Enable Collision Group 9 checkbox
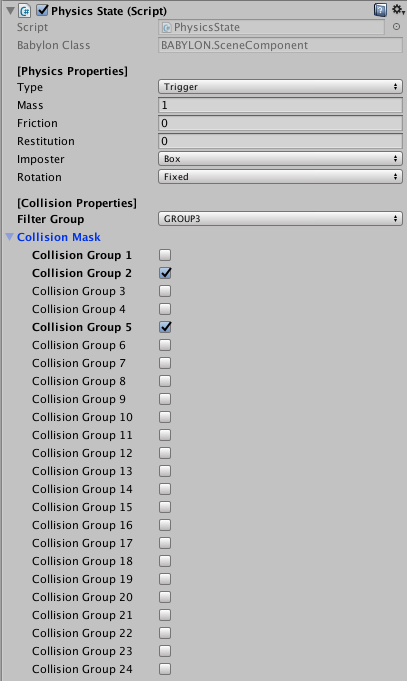 165,399
